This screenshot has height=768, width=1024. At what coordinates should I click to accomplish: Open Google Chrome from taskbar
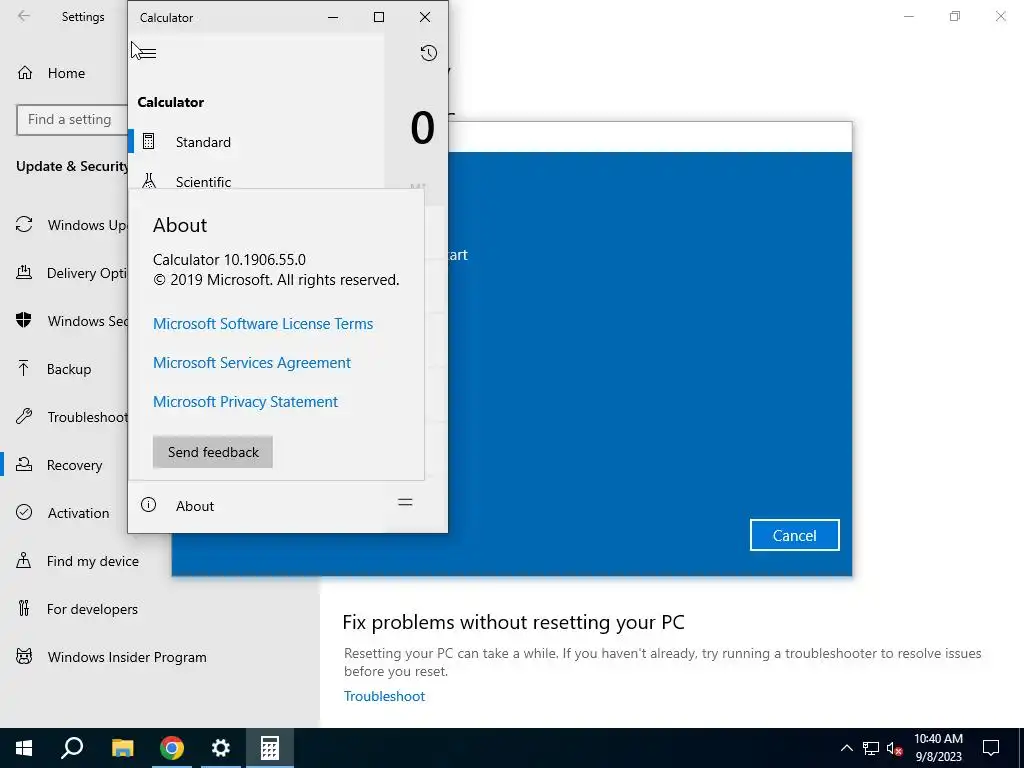pos(172,748)
